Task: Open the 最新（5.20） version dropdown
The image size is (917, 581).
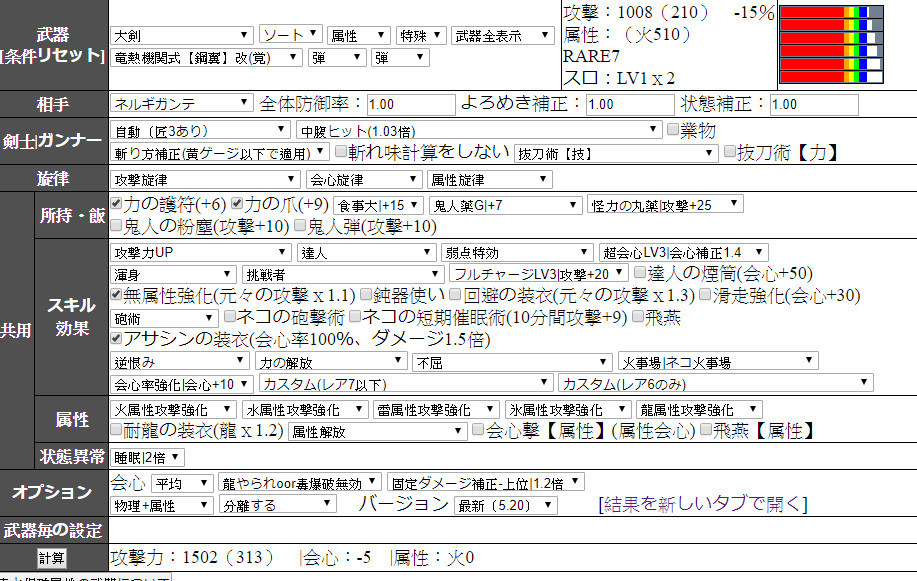Action: coord(506,505)
